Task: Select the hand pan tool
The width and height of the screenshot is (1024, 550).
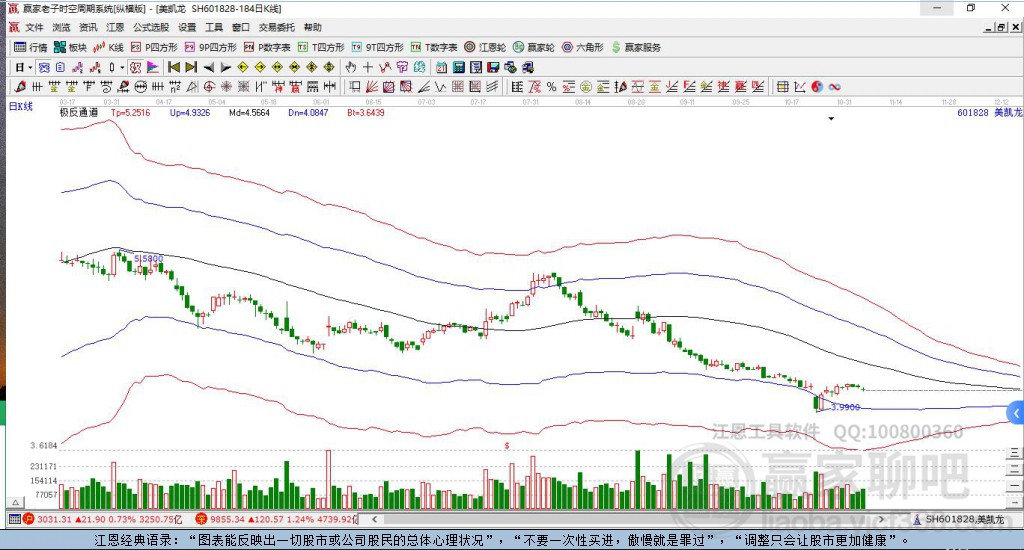Action: pos(351,67)
